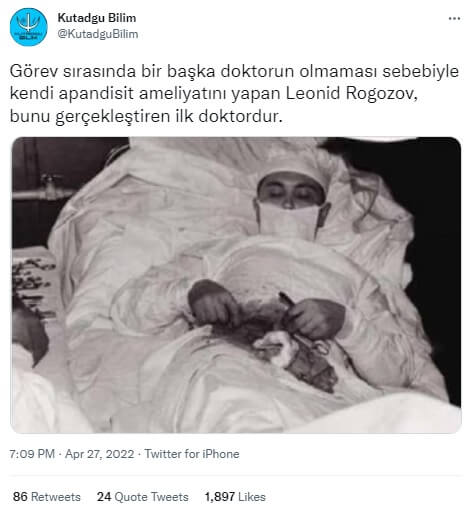
Task: Click the 86 Retweets link
Action: click(x=47, y=497)
